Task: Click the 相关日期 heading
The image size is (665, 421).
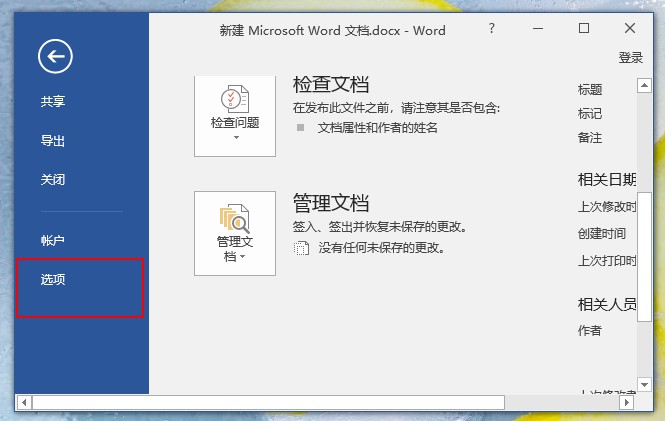Action: point(607,180)
